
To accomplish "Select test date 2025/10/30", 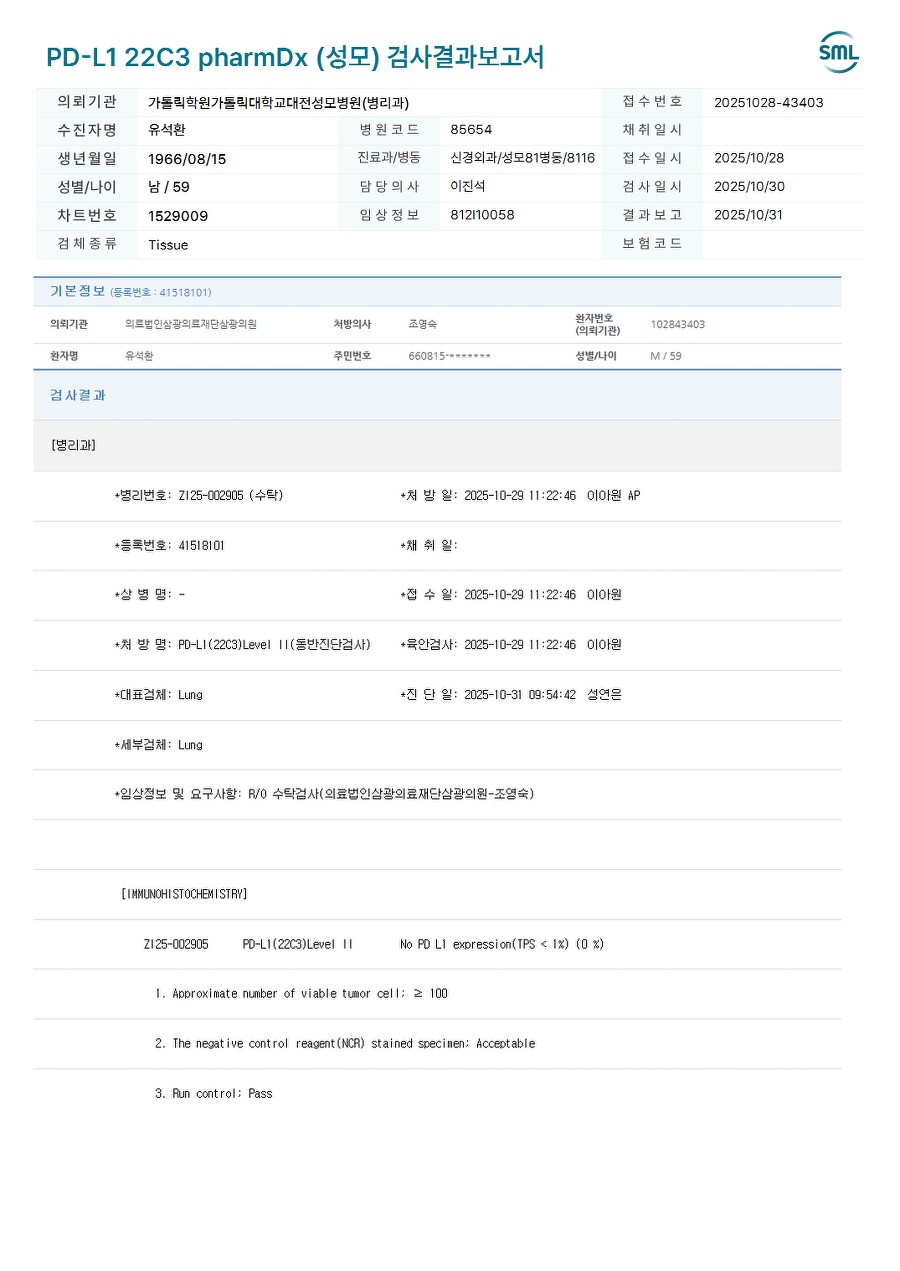I will click(749, 186).
